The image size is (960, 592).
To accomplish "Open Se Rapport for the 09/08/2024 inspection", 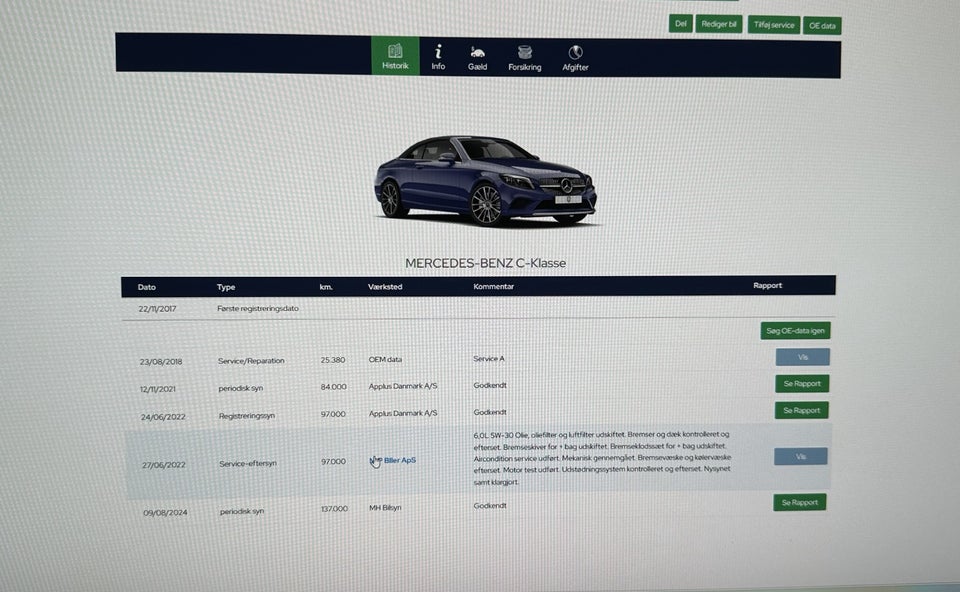I will (799, 502).
